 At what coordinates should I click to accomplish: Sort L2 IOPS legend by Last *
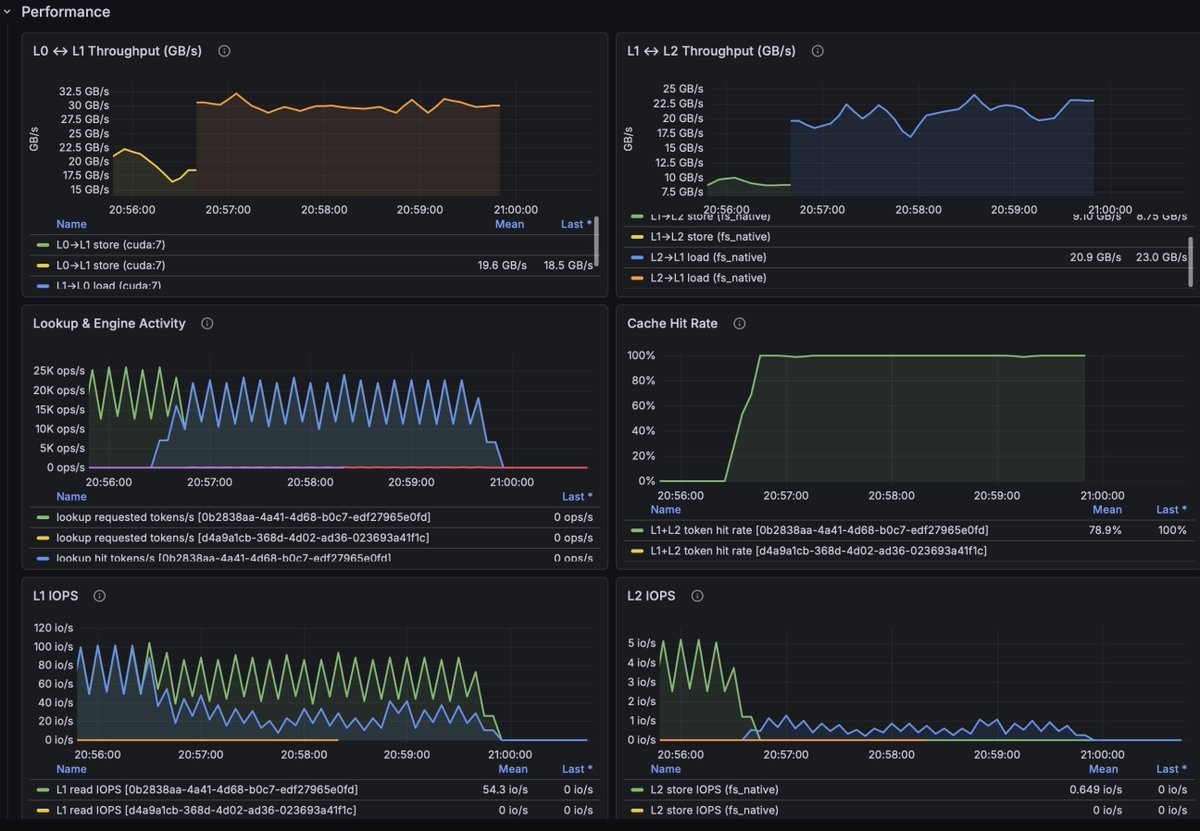(x=1171, y=769)
